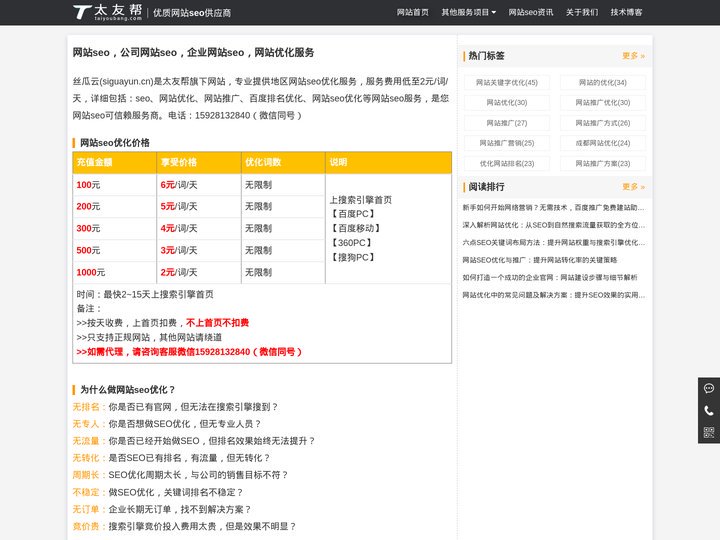
Task: Click the 1000元 table cell
Action: click(x=114, y=273)
